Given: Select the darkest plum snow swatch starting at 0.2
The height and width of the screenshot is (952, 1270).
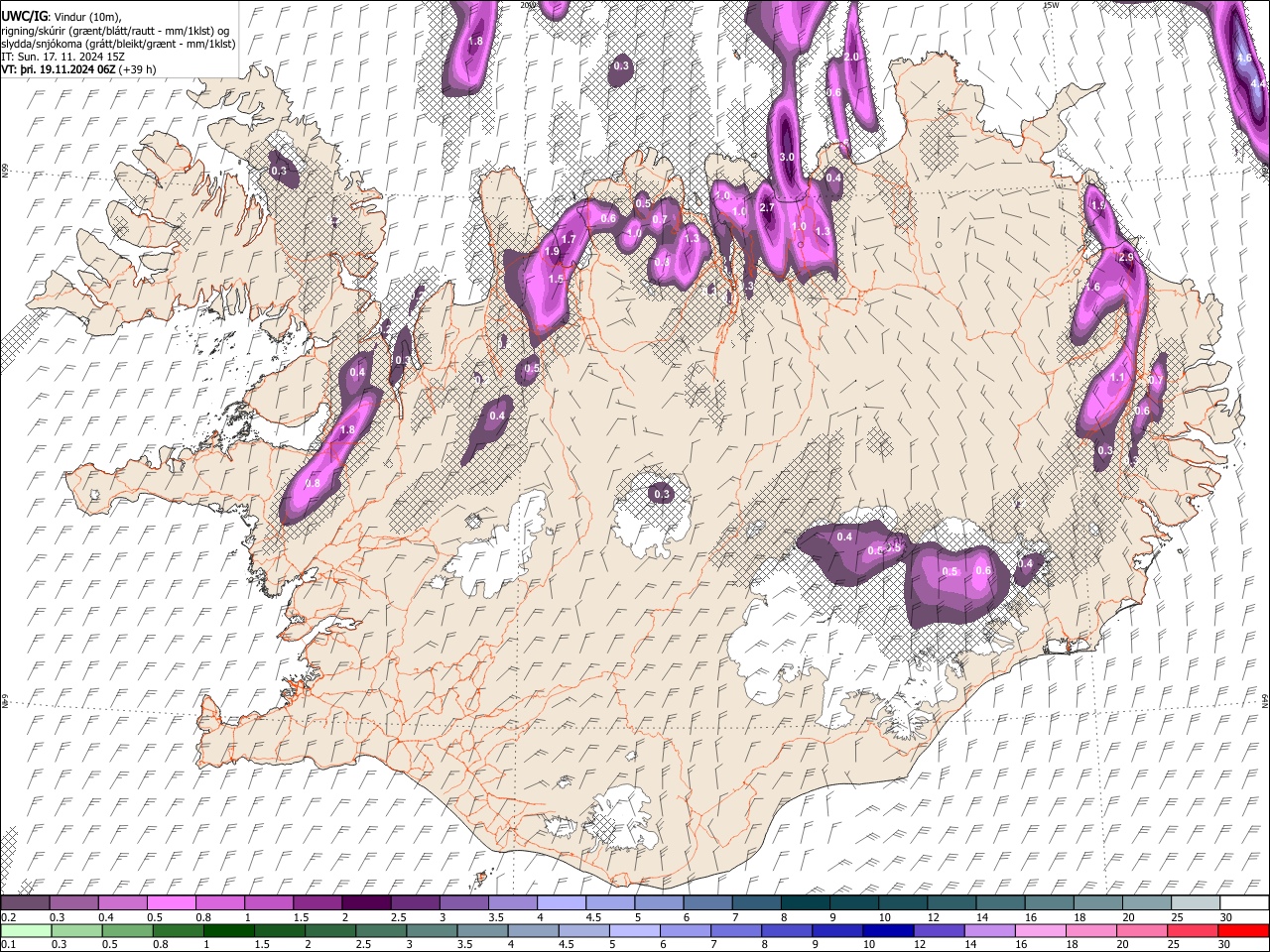Looking at the screenshot, I should point(26,903).
